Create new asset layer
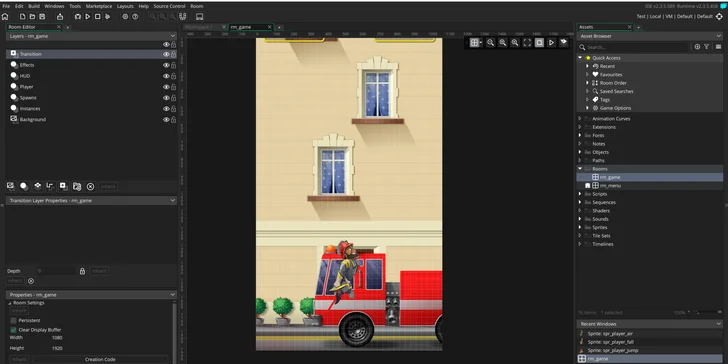The image size is (728, 364). (64, 186)
